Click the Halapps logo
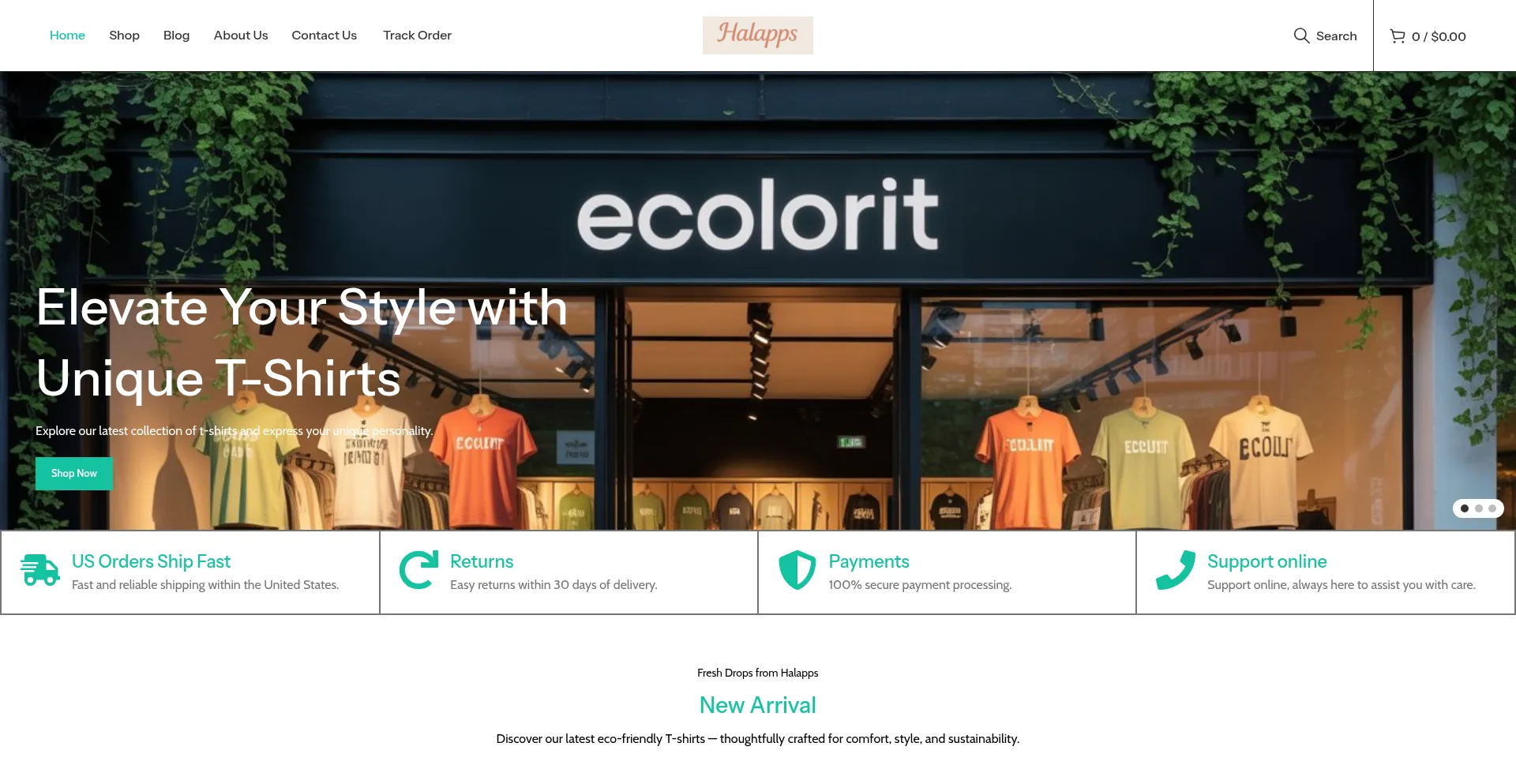Viewport: 1516px width, 784px height. pyautogui.click(x=758, y=36)
